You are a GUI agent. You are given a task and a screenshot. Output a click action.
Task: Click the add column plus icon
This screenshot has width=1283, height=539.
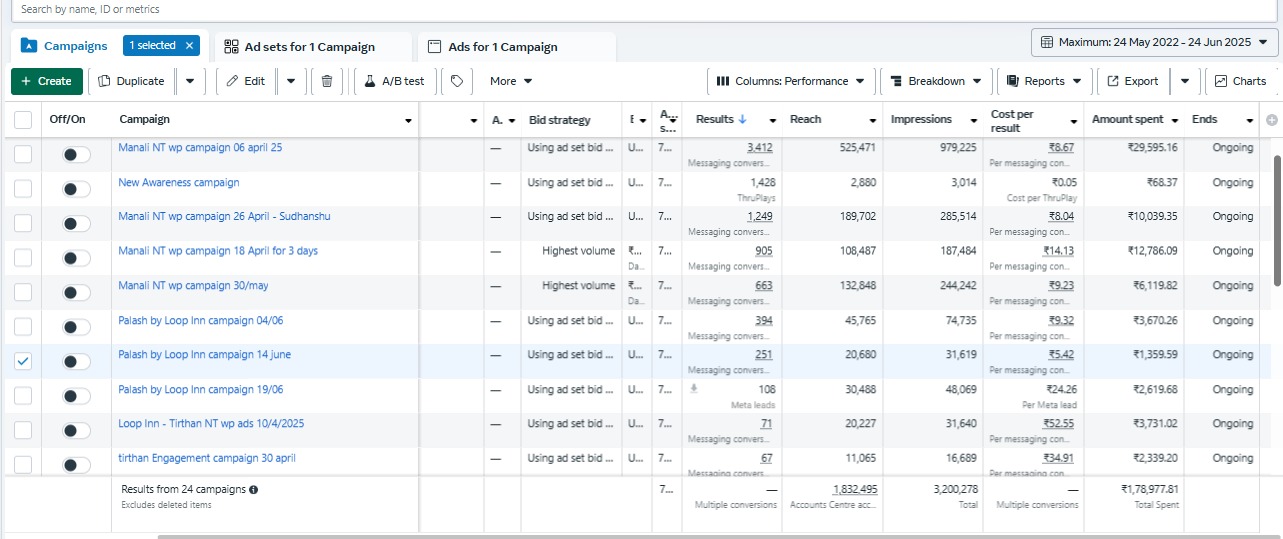(1272, 120)
